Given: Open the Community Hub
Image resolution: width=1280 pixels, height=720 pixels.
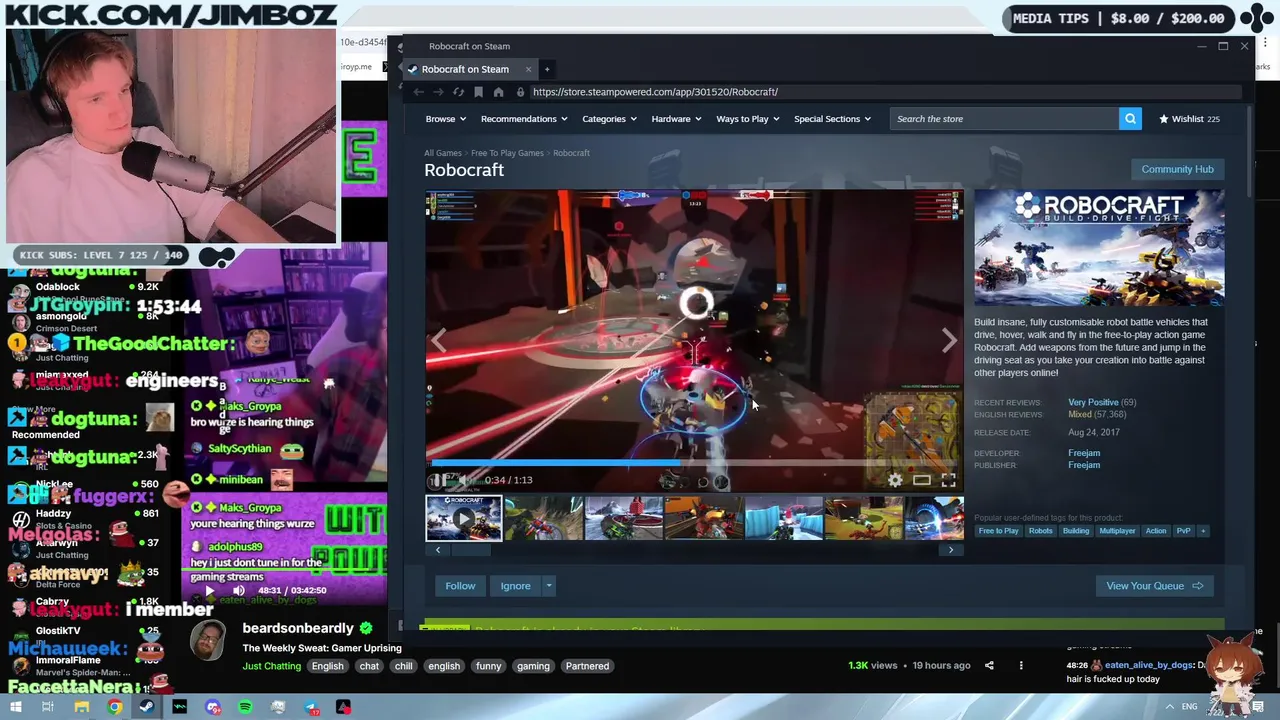Looking at the screenshot, I should [x=1177, y=169].
